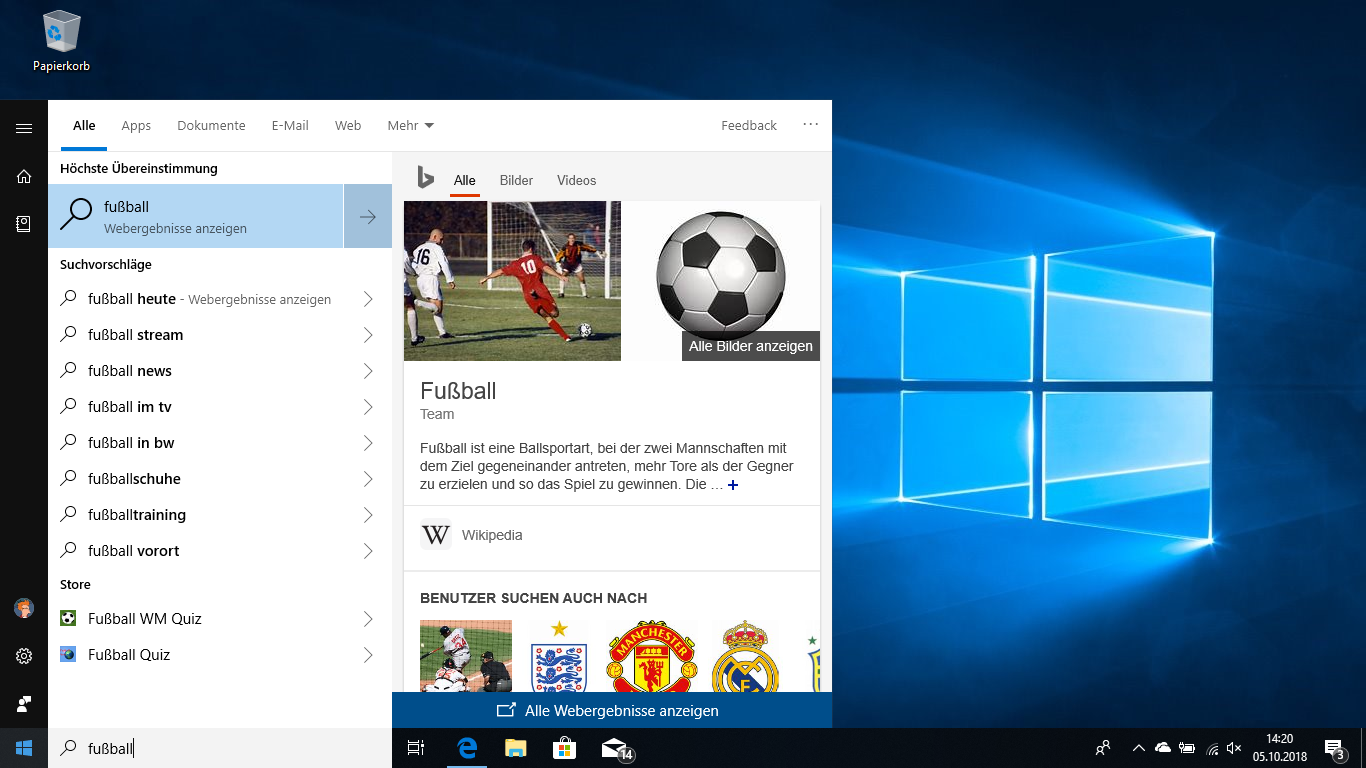Click the search box containing 'fußball'

220,748
